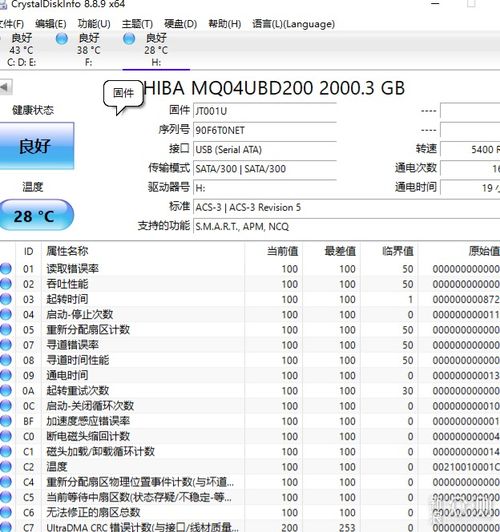500x532 pixels.
Task: Click the transfer mode field SATA/300 | SATA/300
Action: point(265,169)
